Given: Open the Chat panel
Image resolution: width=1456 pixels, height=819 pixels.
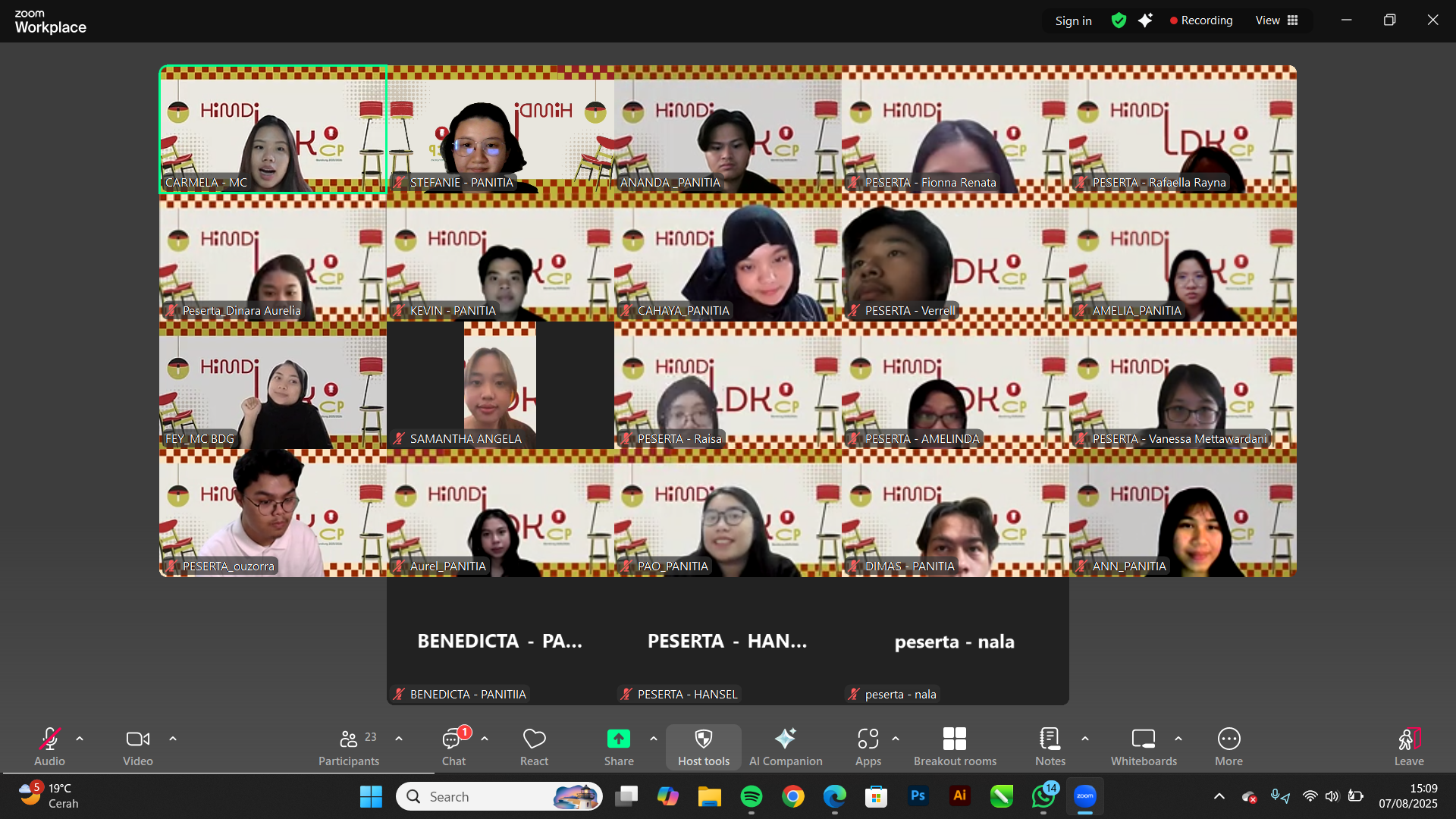Looking at the screenshot, I should point(454,747).
